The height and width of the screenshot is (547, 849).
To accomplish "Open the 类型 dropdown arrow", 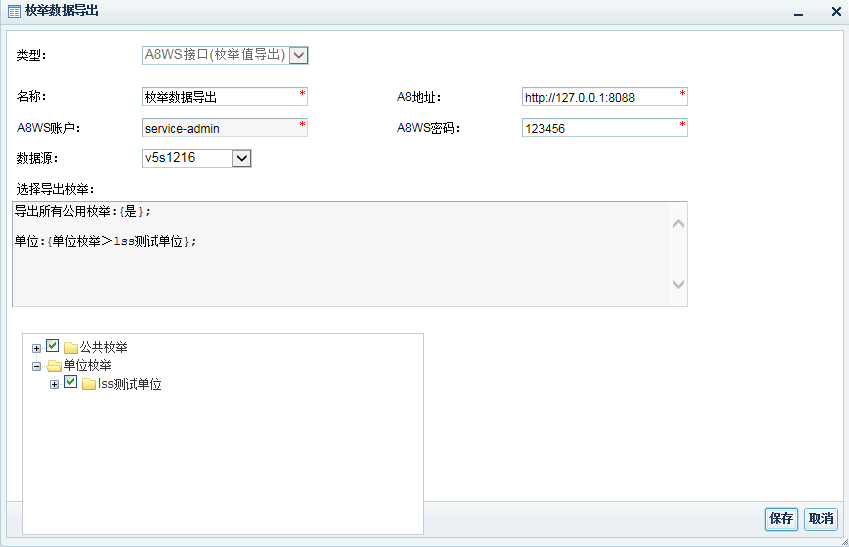I will click(298, 55).
